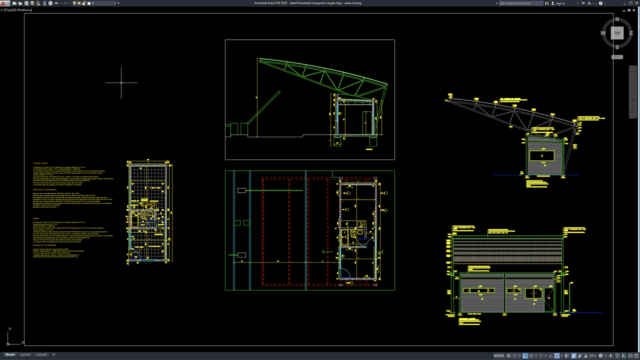Expand polar tracking angle dropdown arrow

(536, 356)
